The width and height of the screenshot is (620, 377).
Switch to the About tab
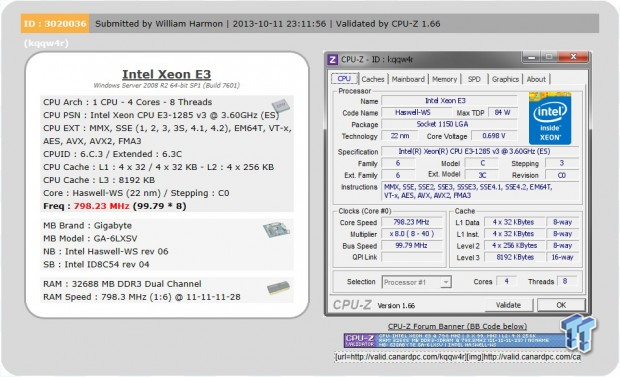coord(536,79)
